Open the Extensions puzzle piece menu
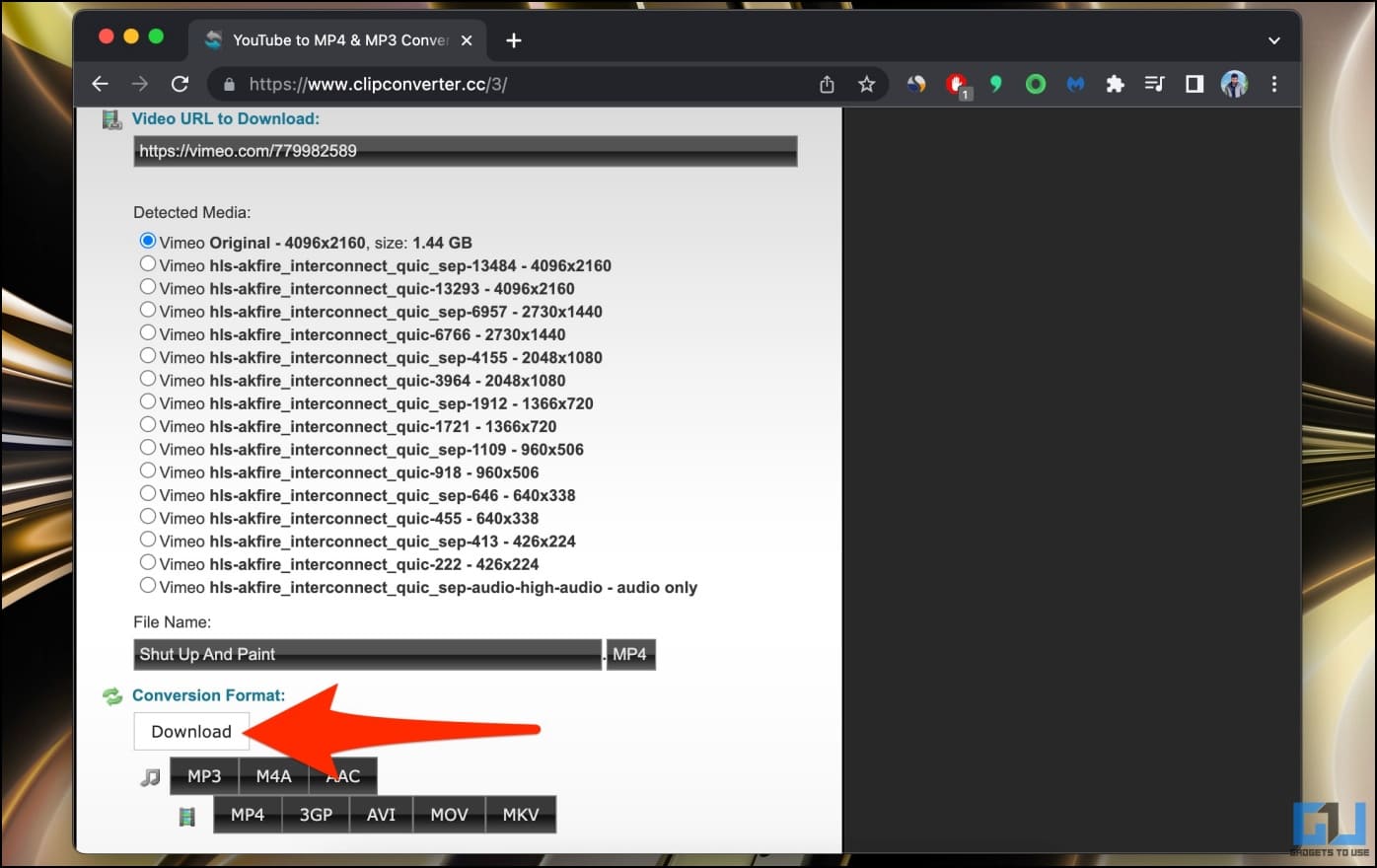The width and height of the screenshot is (1377, 868). tap(1115, 85)
